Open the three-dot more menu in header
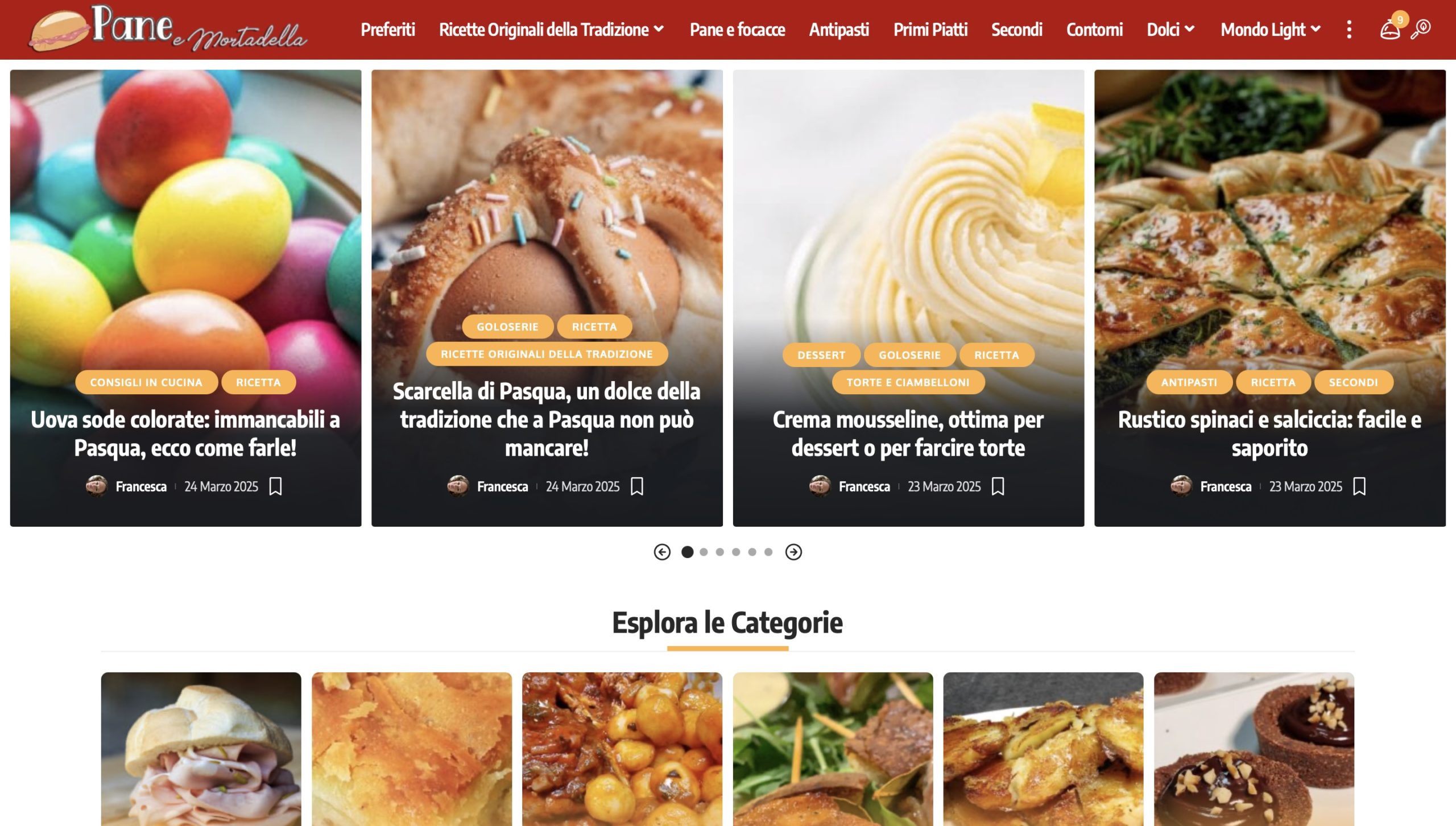Image resolution: width=1456 pixels, height=826 pixels. [1349, 30]
